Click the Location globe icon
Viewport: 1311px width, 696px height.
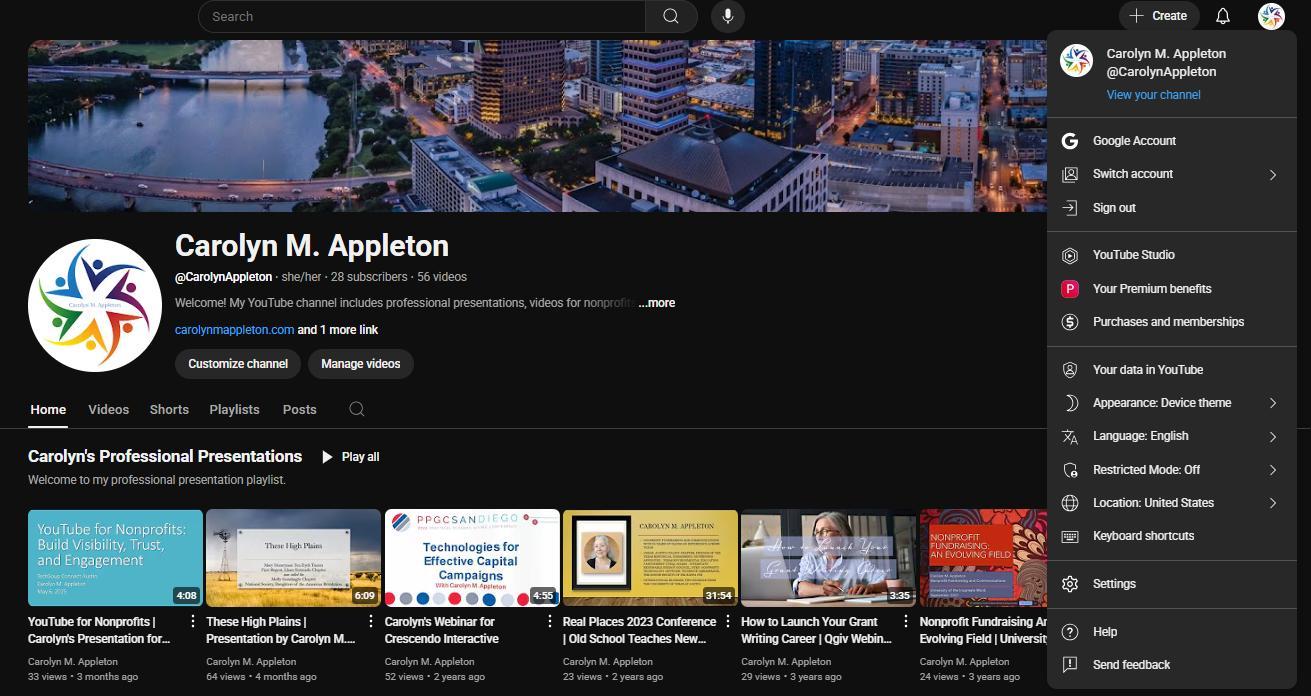(x=1070, y=503)
